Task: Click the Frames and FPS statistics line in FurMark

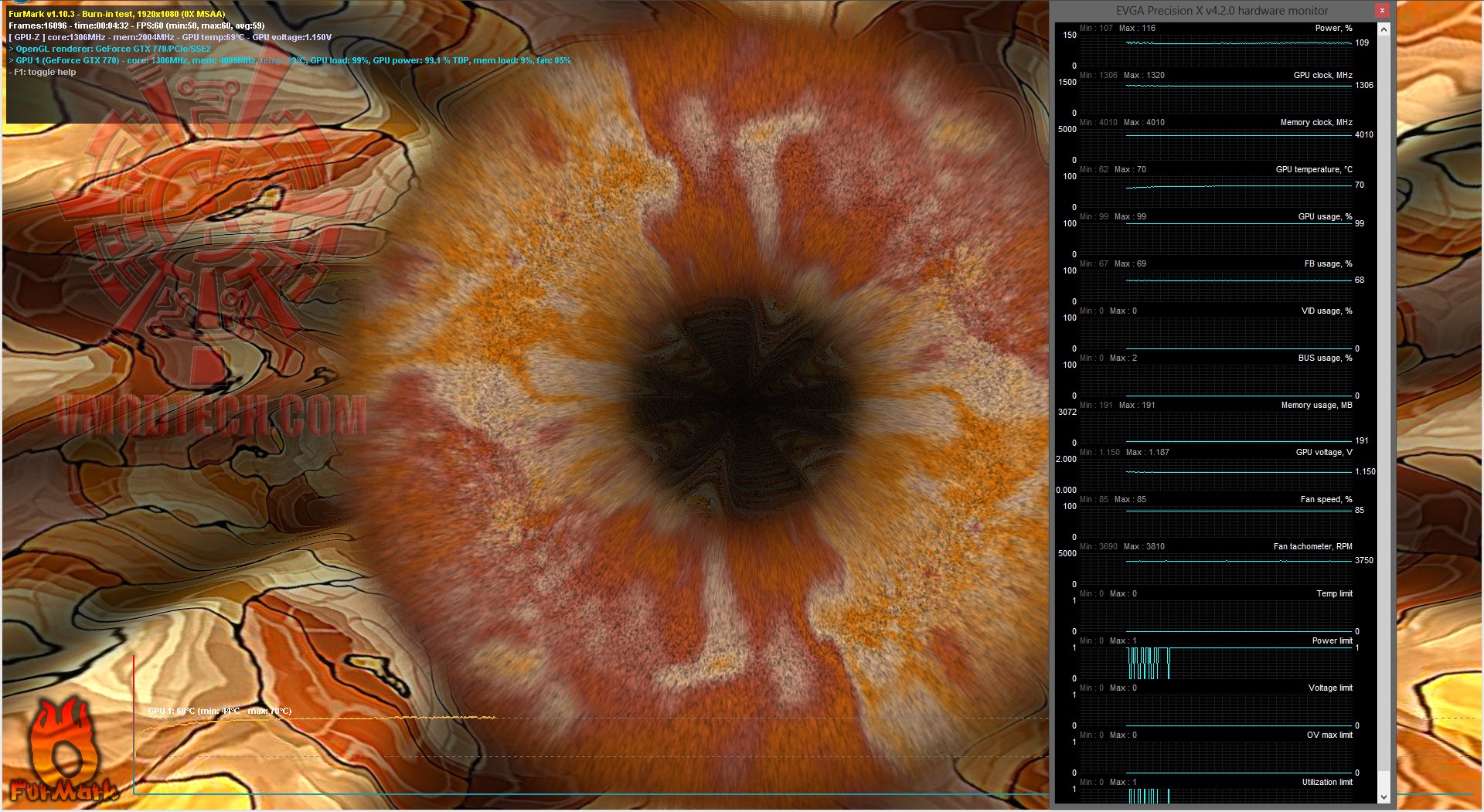Action: (136, 25)
